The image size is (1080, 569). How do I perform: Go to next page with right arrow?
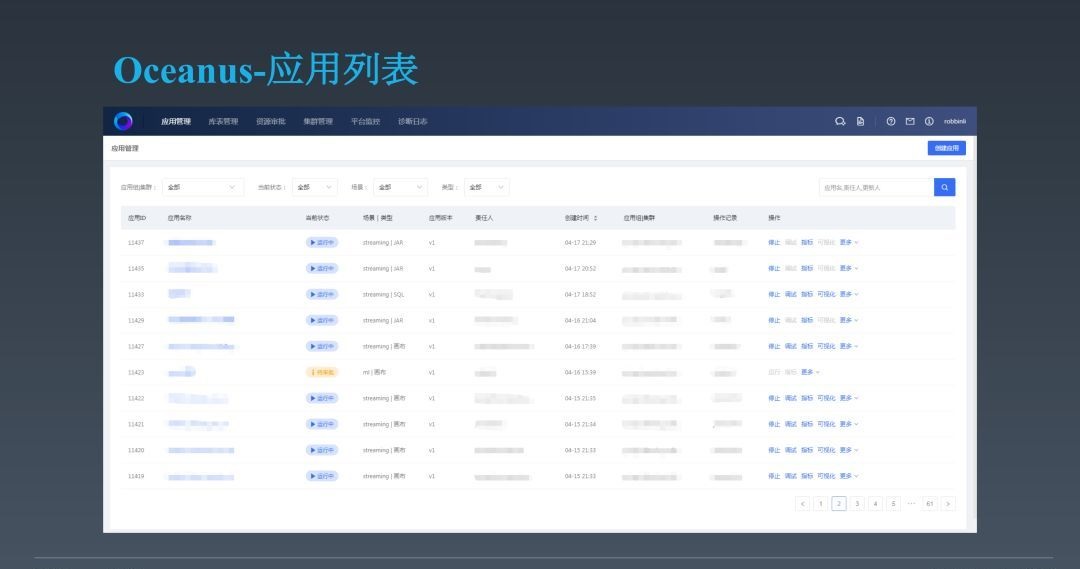pyautogui.click(x=948, y=504)
